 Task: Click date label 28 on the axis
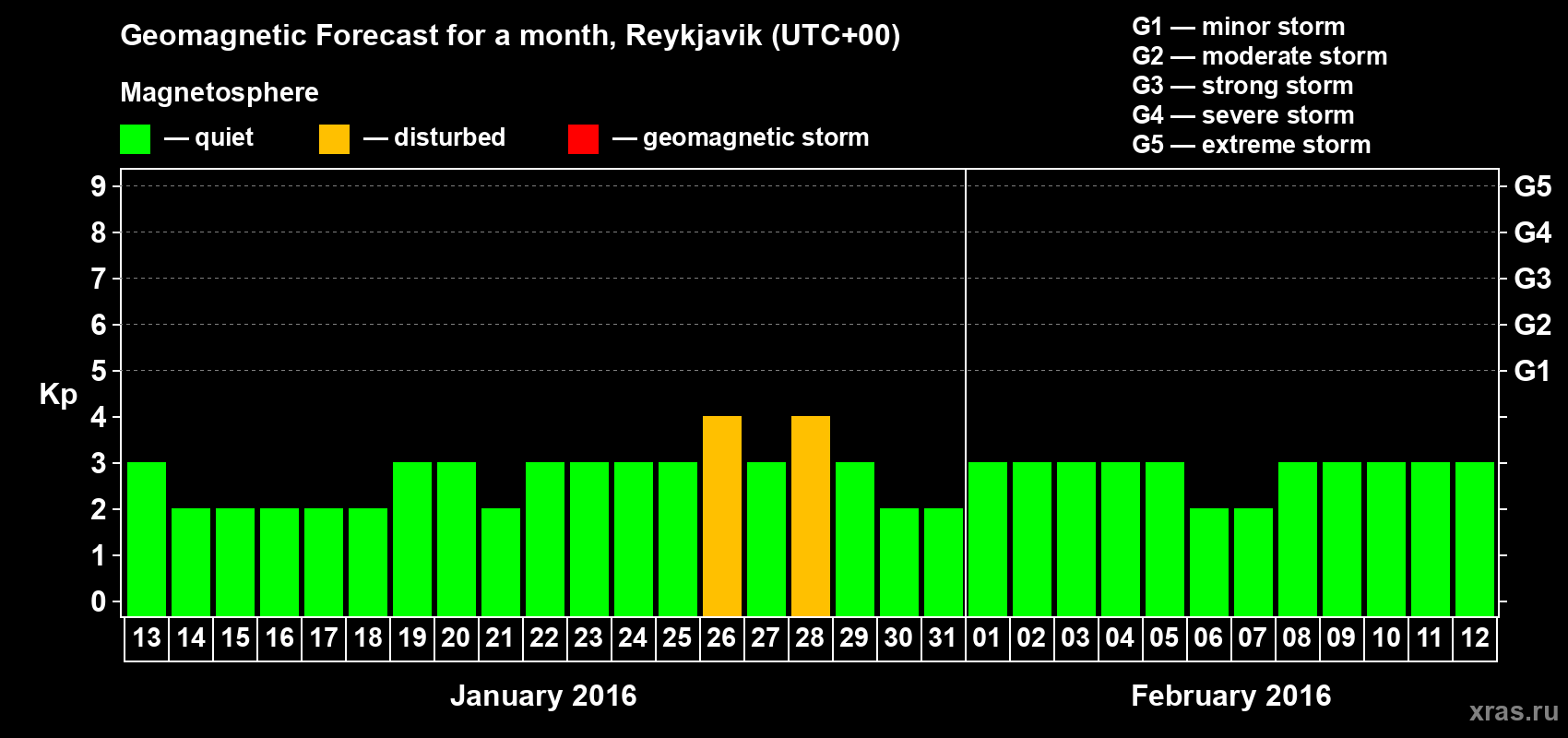click(811, 637)
